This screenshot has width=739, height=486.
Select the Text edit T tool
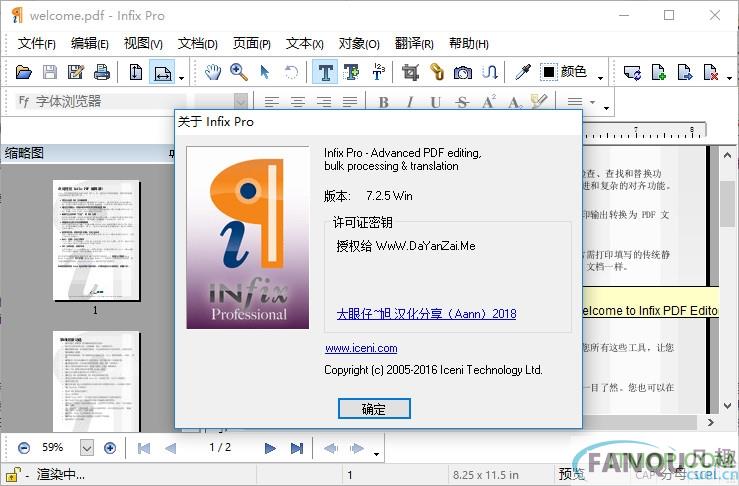click(325, 72)
